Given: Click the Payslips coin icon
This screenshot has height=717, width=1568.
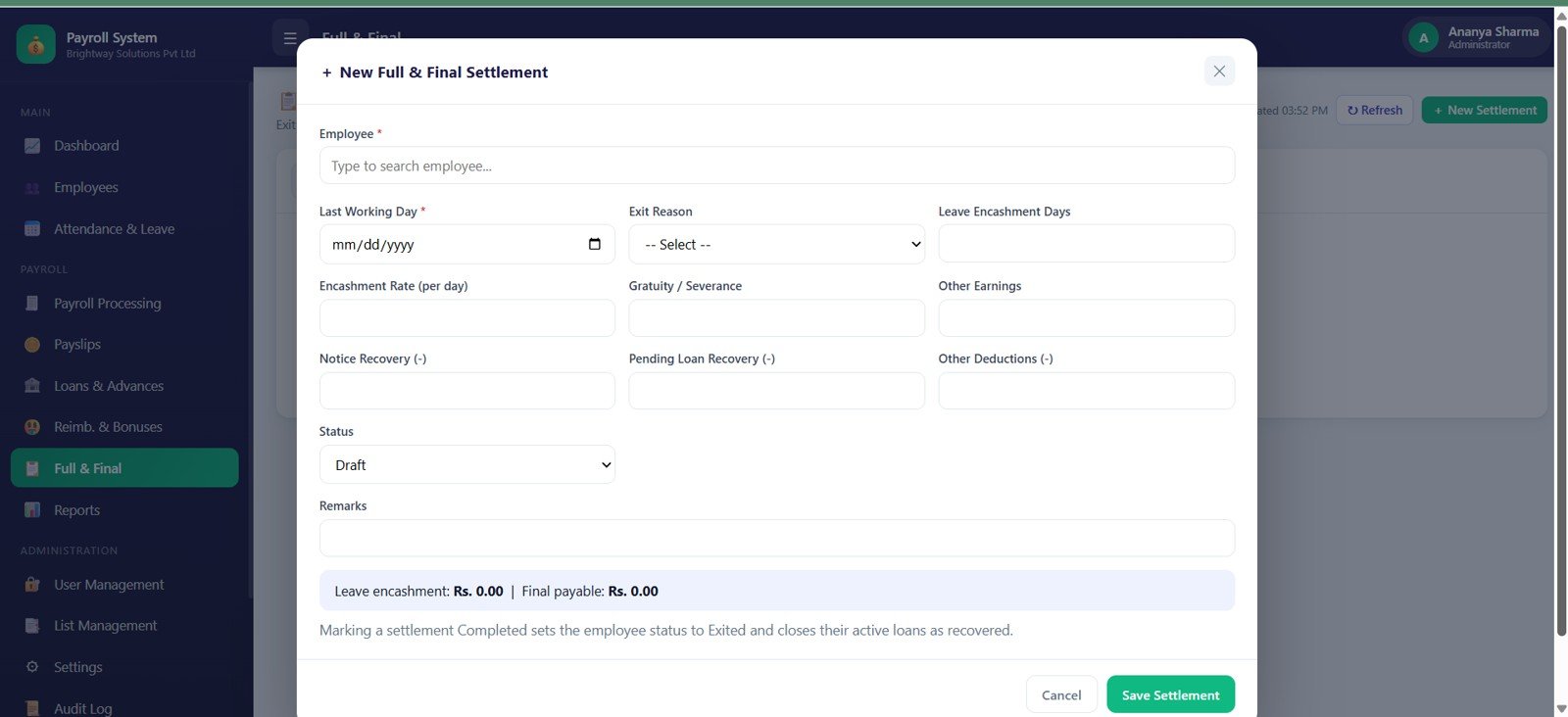Looking at the screenshot, I should (32, 345).
